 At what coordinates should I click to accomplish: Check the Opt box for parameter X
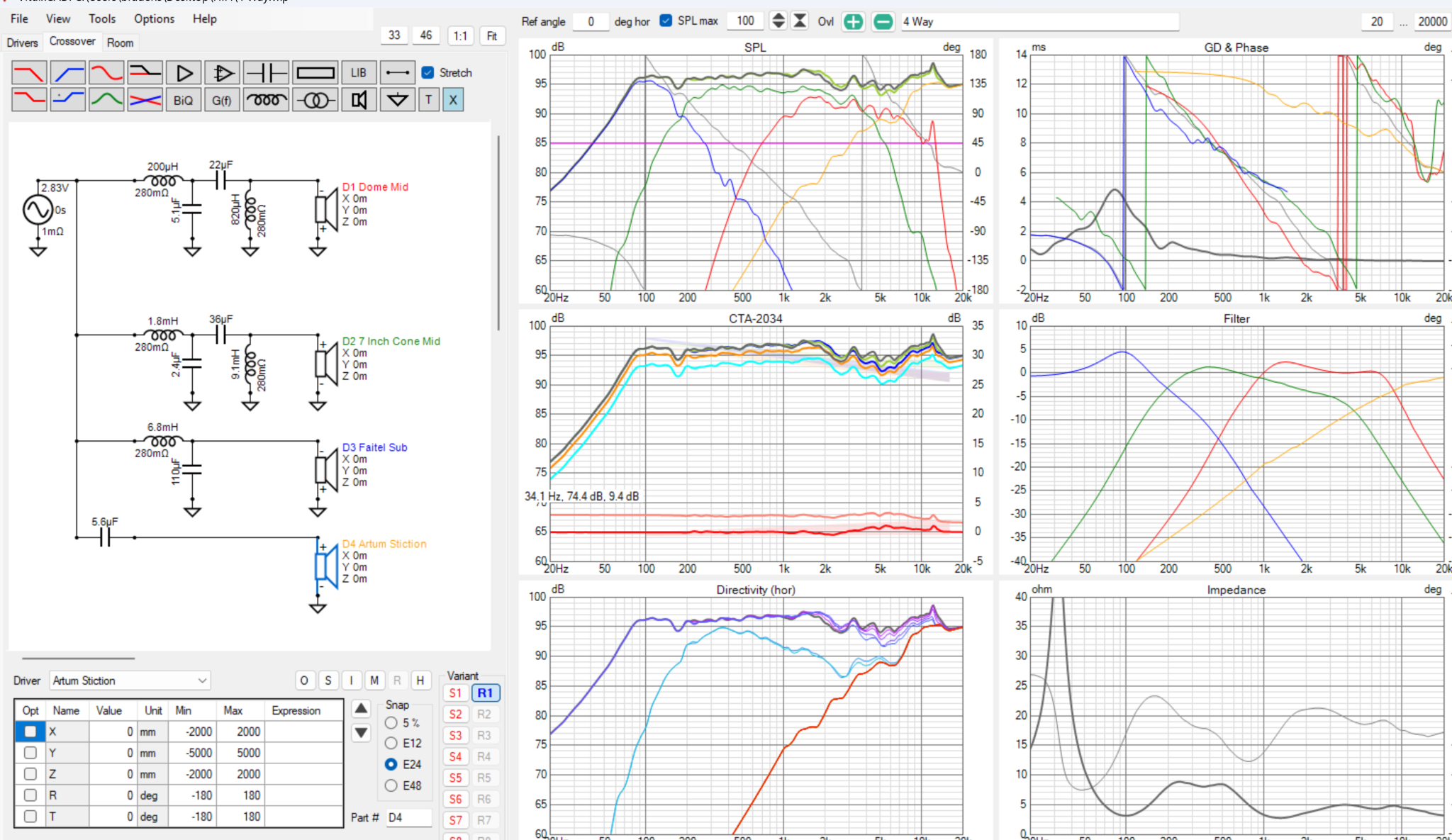tap(30, 732)
